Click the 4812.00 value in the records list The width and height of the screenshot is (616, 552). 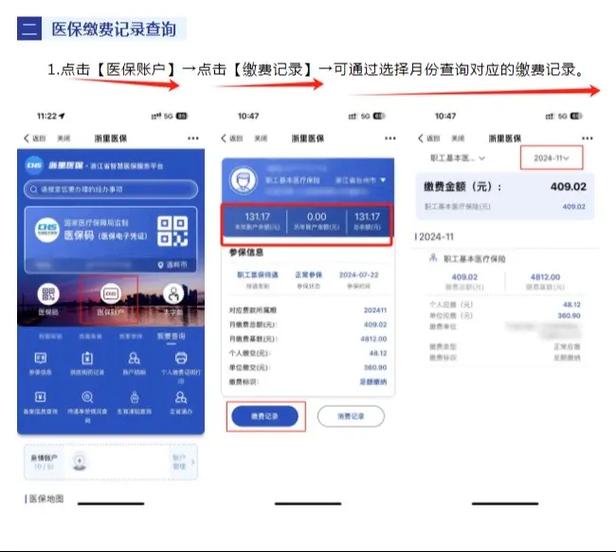pyautogui.click(x=545, y=277)
